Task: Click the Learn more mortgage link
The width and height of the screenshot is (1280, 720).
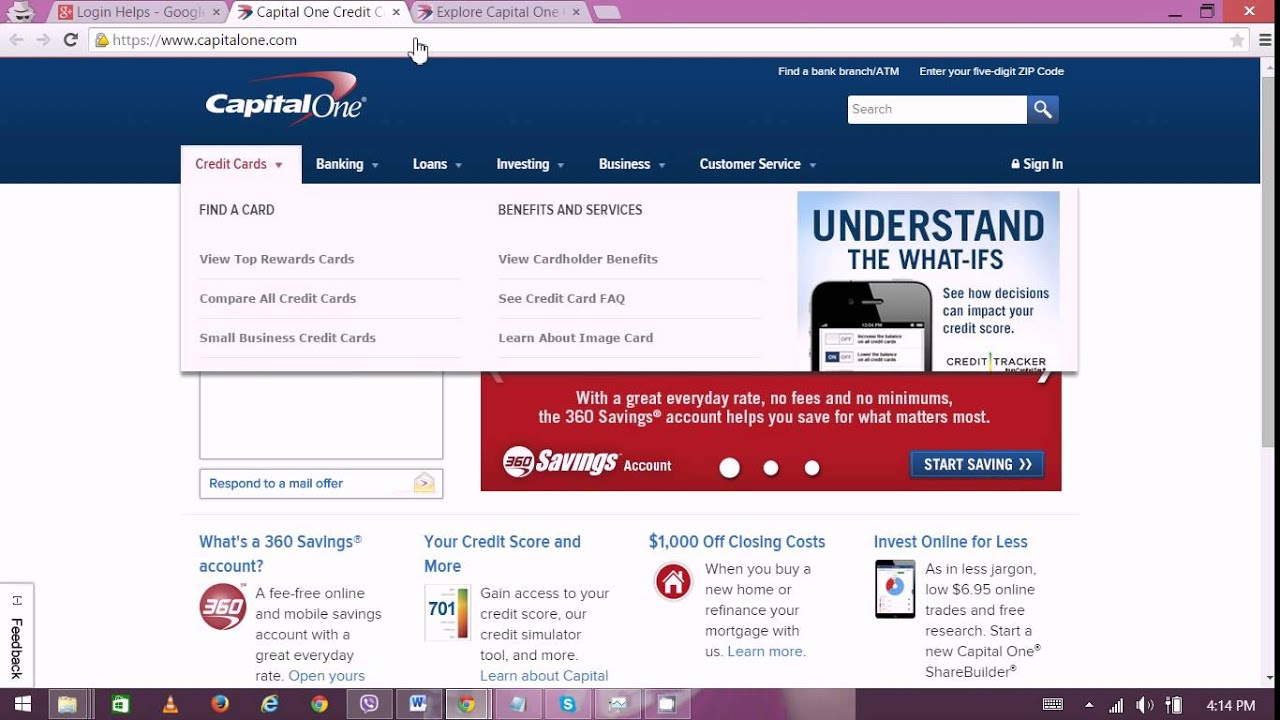Action: click(x=766, y=651)
